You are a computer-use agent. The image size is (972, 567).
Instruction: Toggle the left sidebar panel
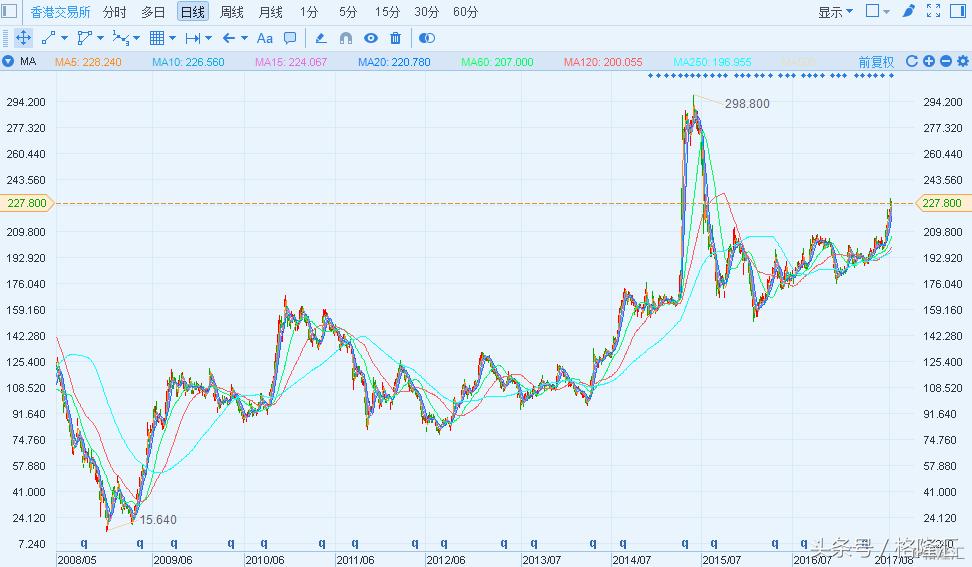pos(11,12)
